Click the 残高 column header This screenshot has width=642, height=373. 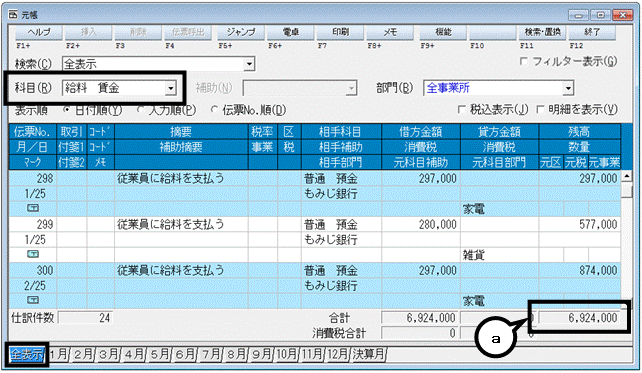click(579, 132)
